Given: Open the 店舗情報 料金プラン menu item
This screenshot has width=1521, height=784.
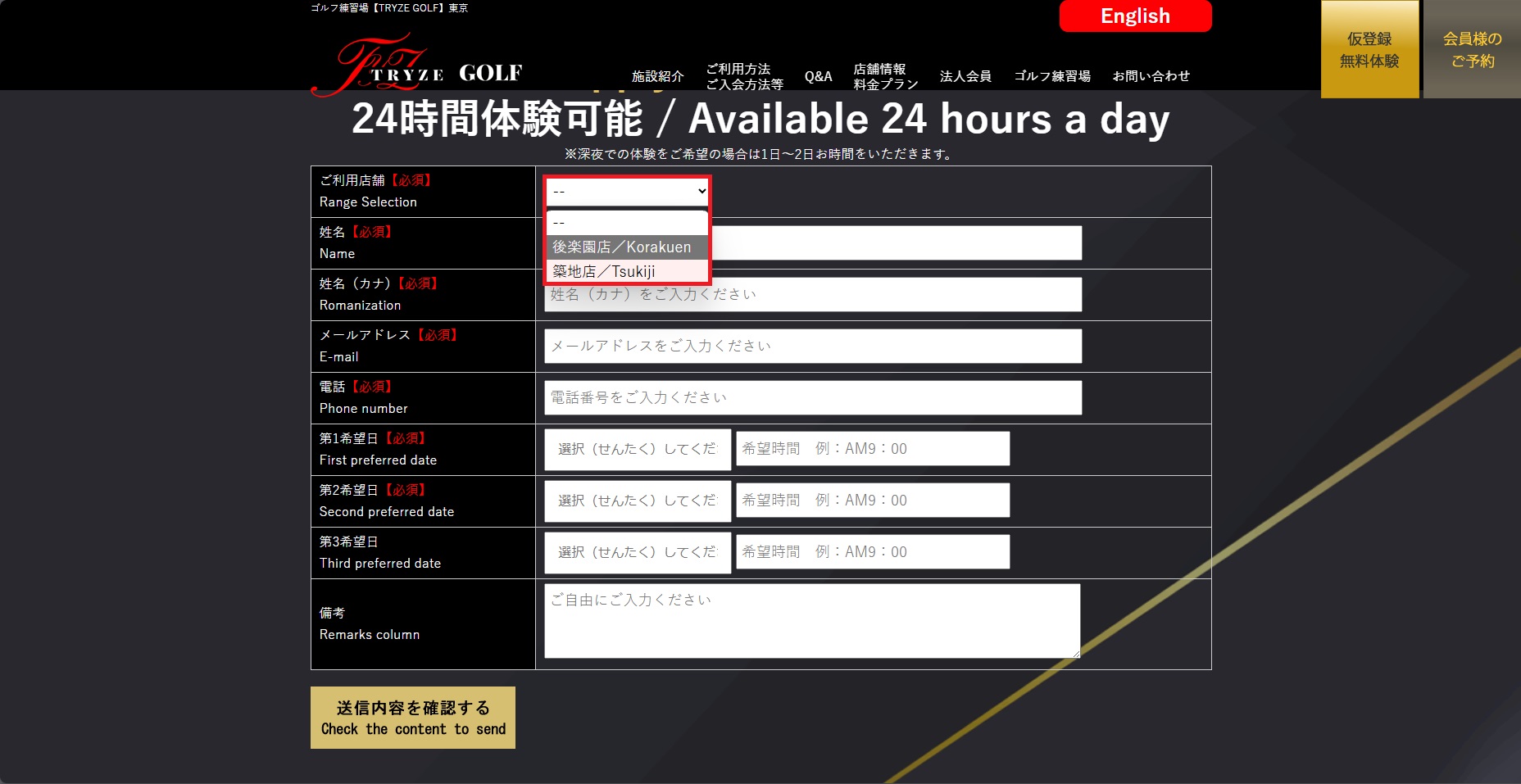Looking at the screenshot, I should coord(885,76).
